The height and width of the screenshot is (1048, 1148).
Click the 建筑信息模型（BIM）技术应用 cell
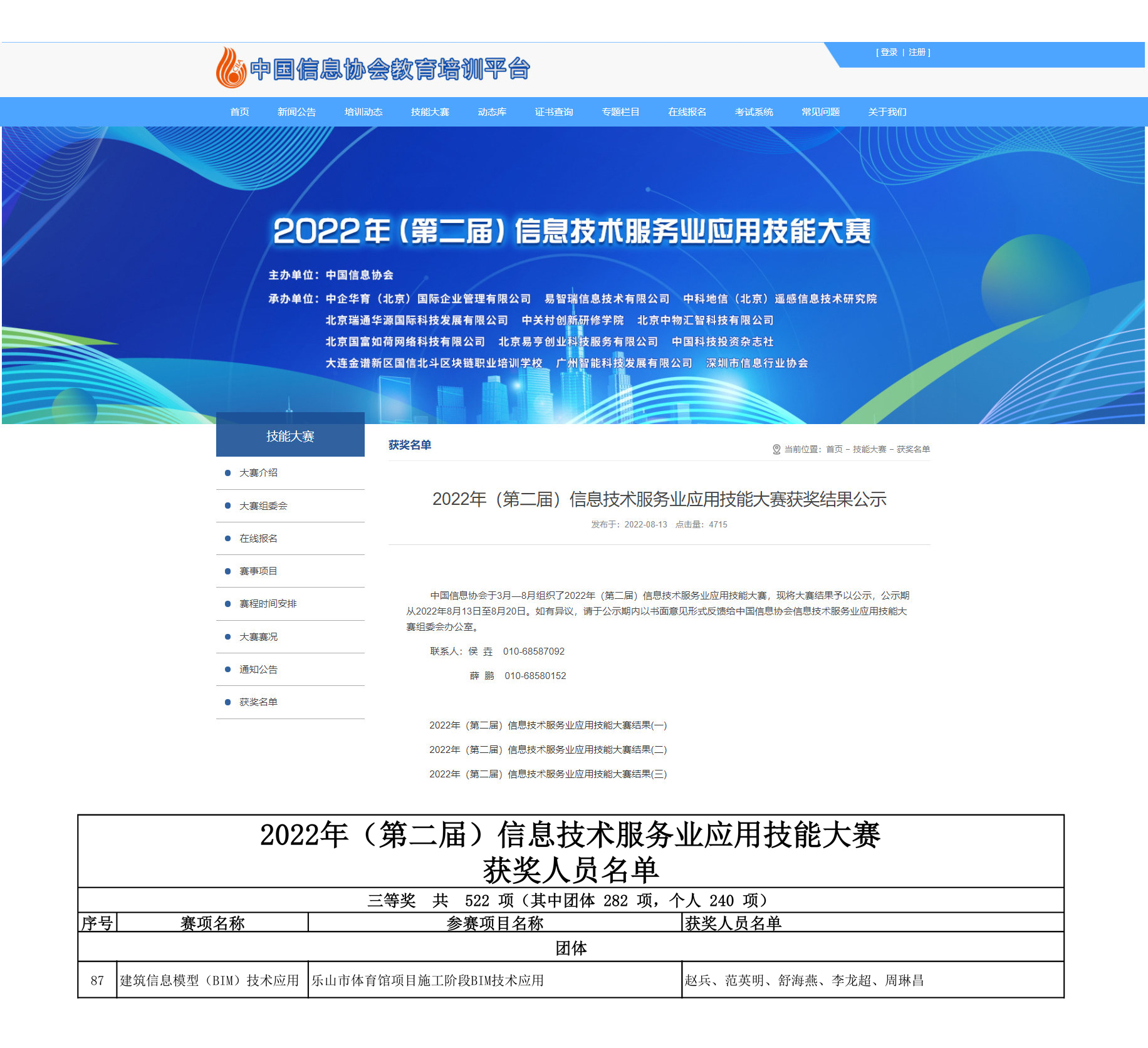click(212, 980)
